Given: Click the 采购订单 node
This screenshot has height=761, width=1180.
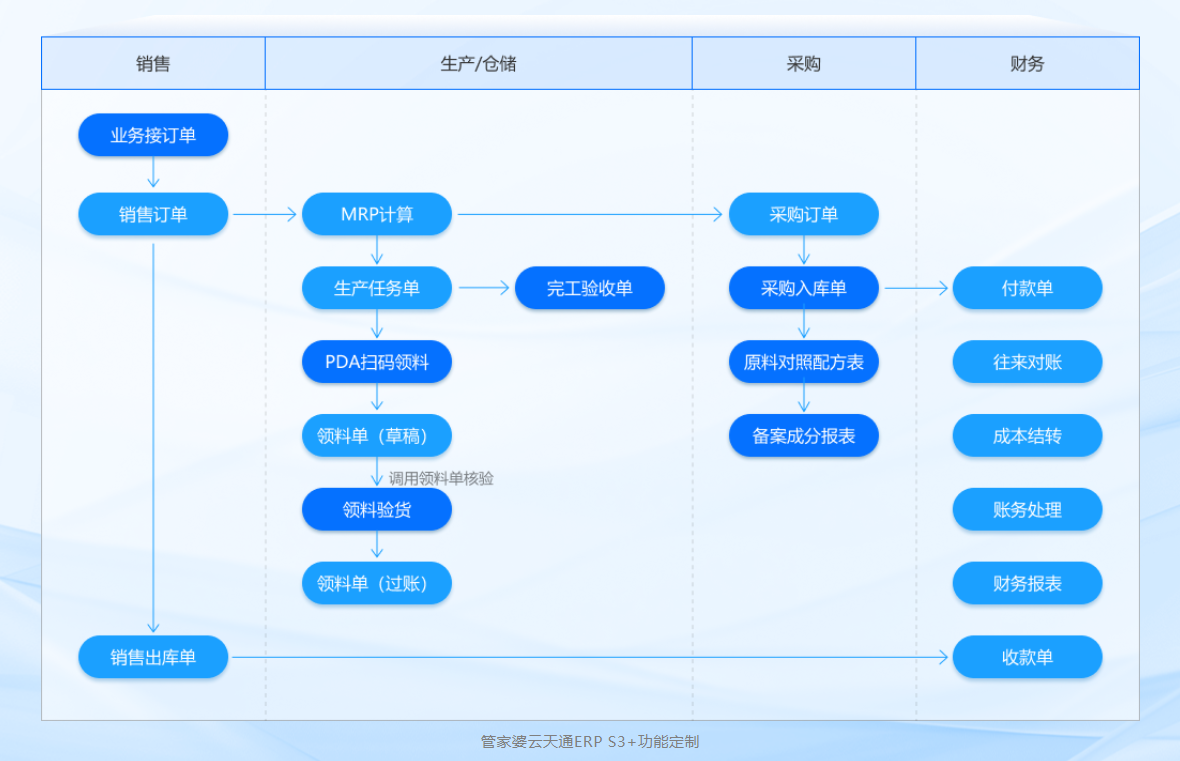Looking at the screenshot, I should (x=803, y=214).
